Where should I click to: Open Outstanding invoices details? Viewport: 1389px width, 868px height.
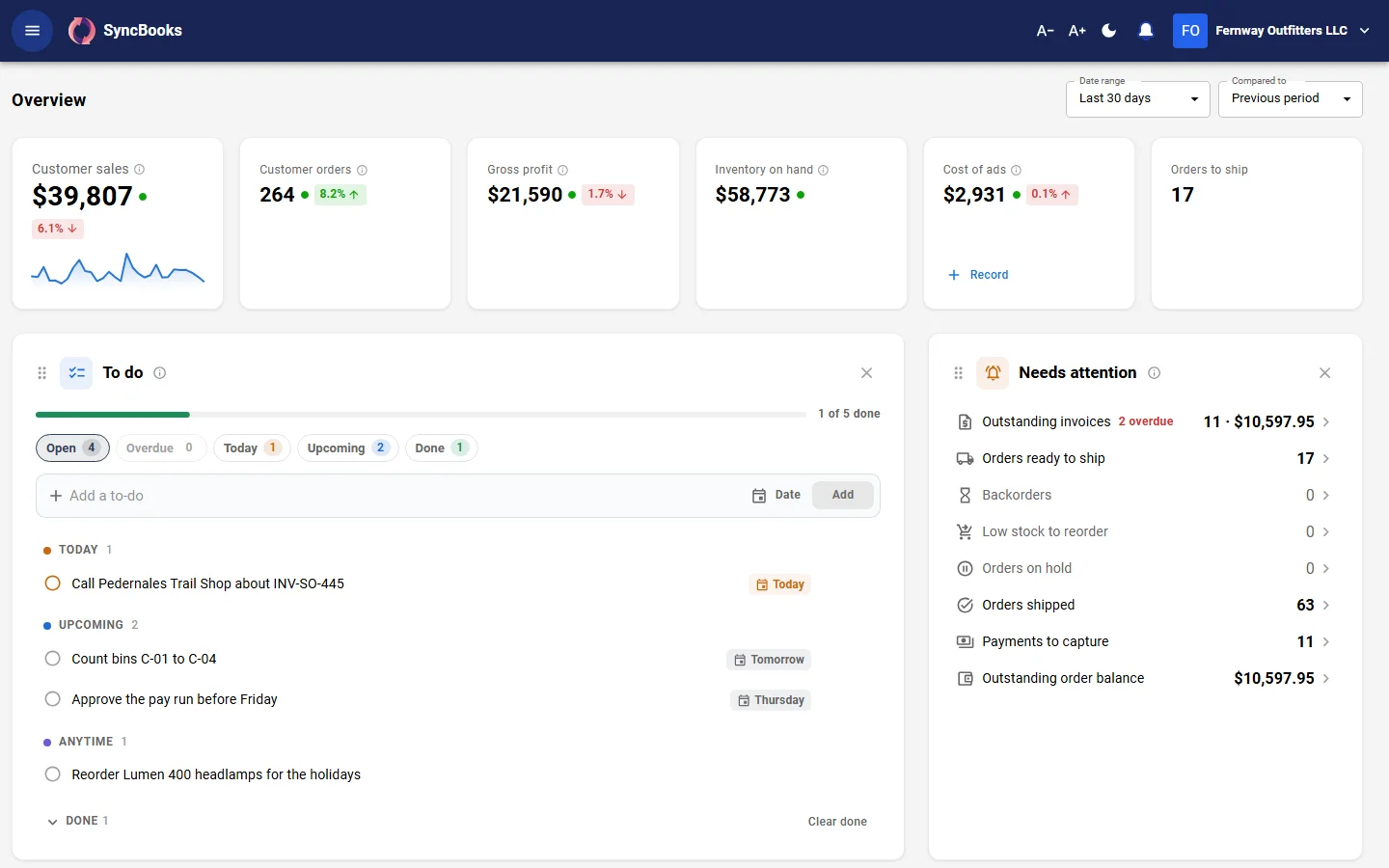click(1143, 422)
